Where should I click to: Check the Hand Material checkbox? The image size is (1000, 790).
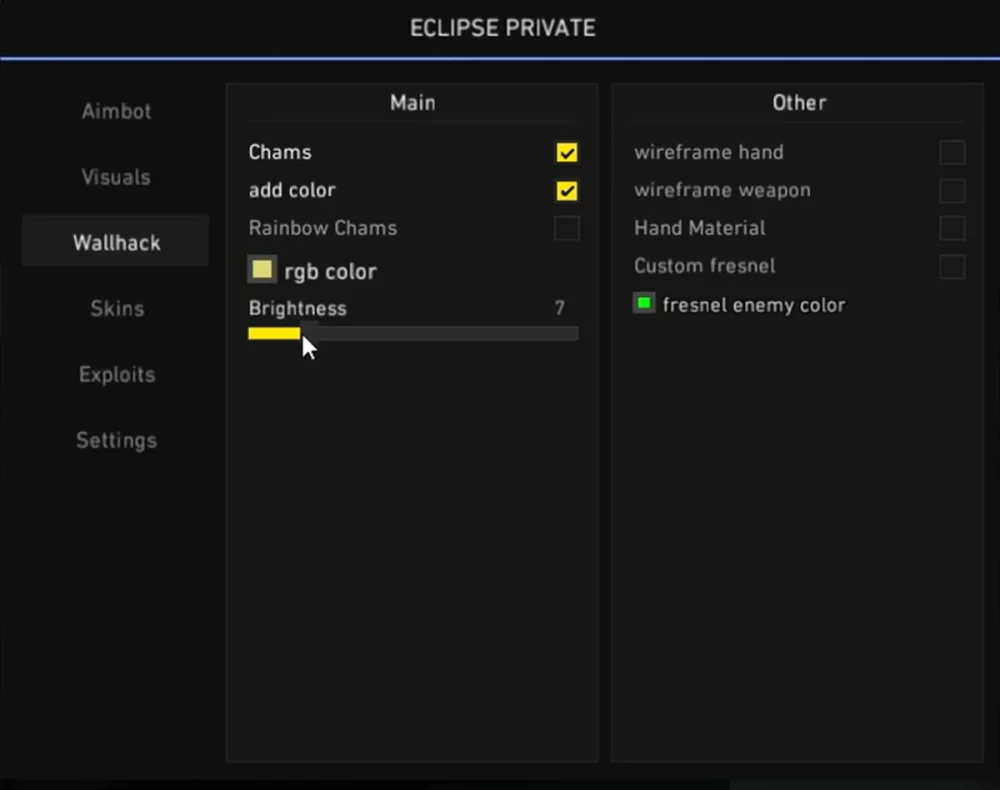[x=952, y=229]
